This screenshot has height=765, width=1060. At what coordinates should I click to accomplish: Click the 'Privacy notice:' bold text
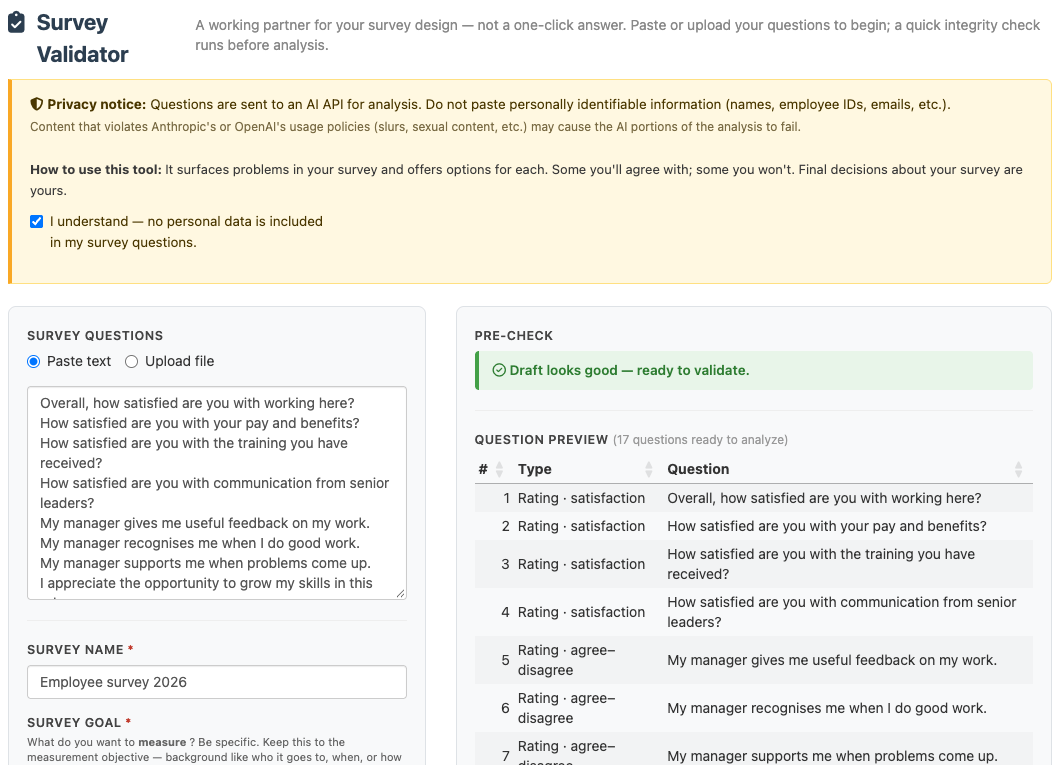(x=97, y=104)
